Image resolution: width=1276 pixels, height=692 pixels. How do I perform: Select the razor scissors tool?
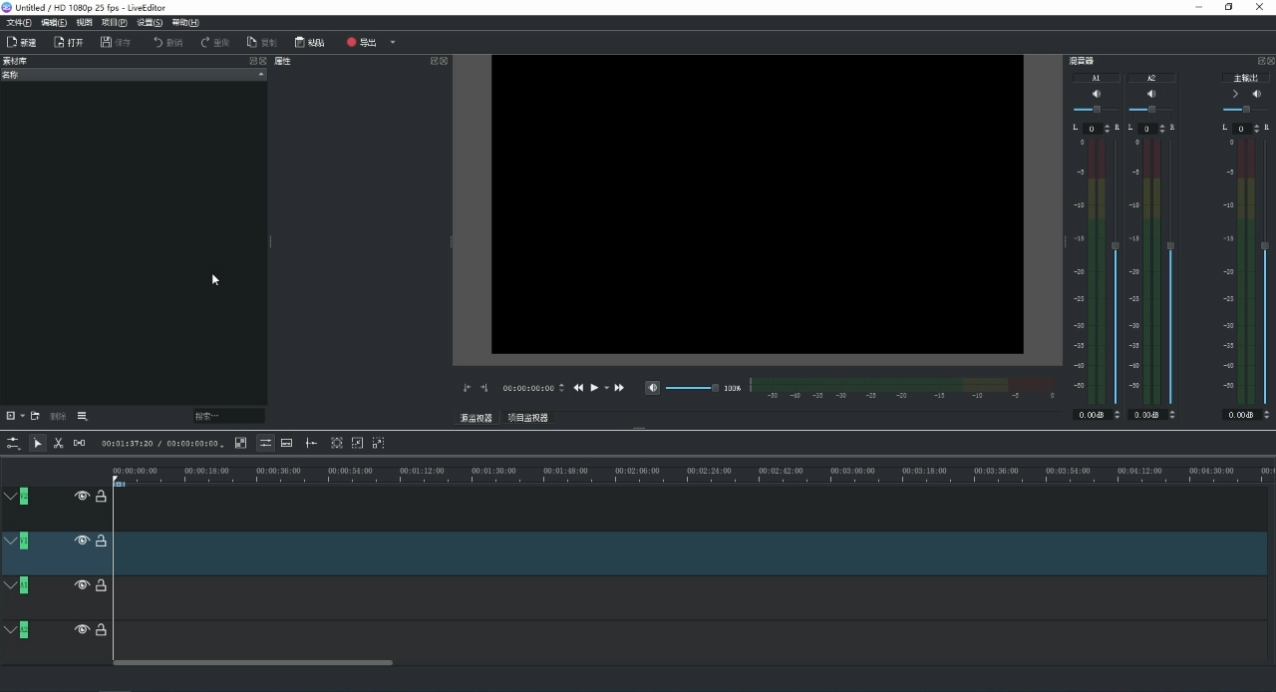click(59, 443)
